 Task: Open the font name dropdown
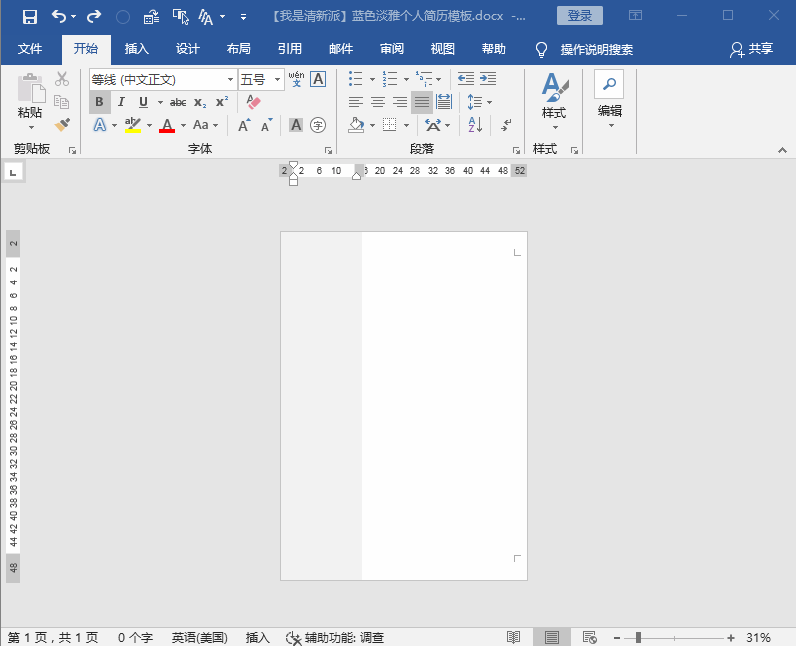point(230,80)
